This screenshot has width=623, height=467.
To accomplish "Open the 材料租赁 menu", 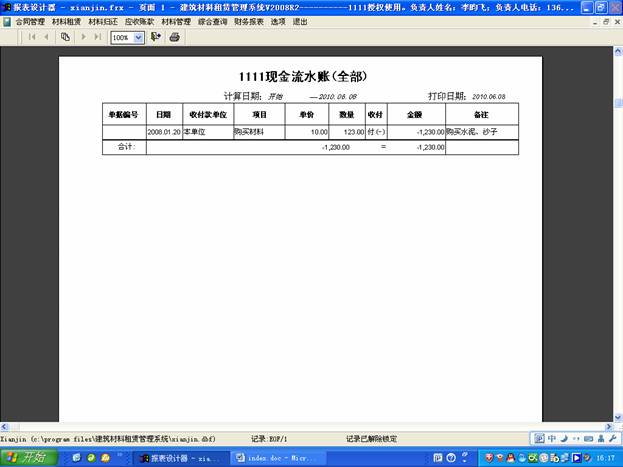I will pos(67,21).
